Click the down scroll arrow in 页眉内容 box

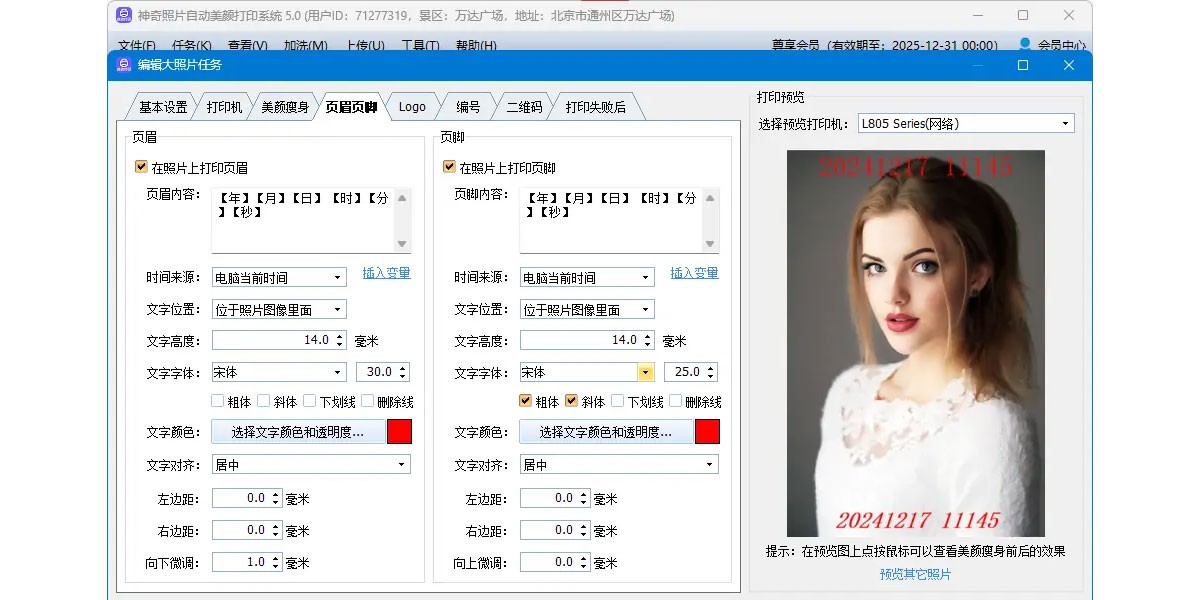[x=402, y=244]
